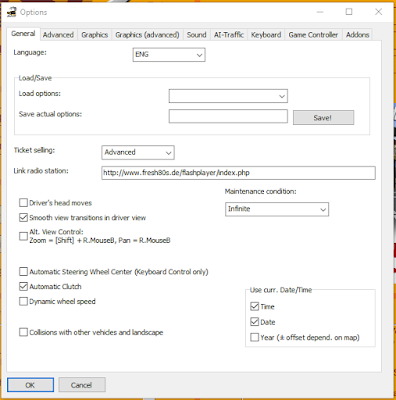Click the Save actual options text field
Viewport: 396px width, 400px height.
[228, 116]
